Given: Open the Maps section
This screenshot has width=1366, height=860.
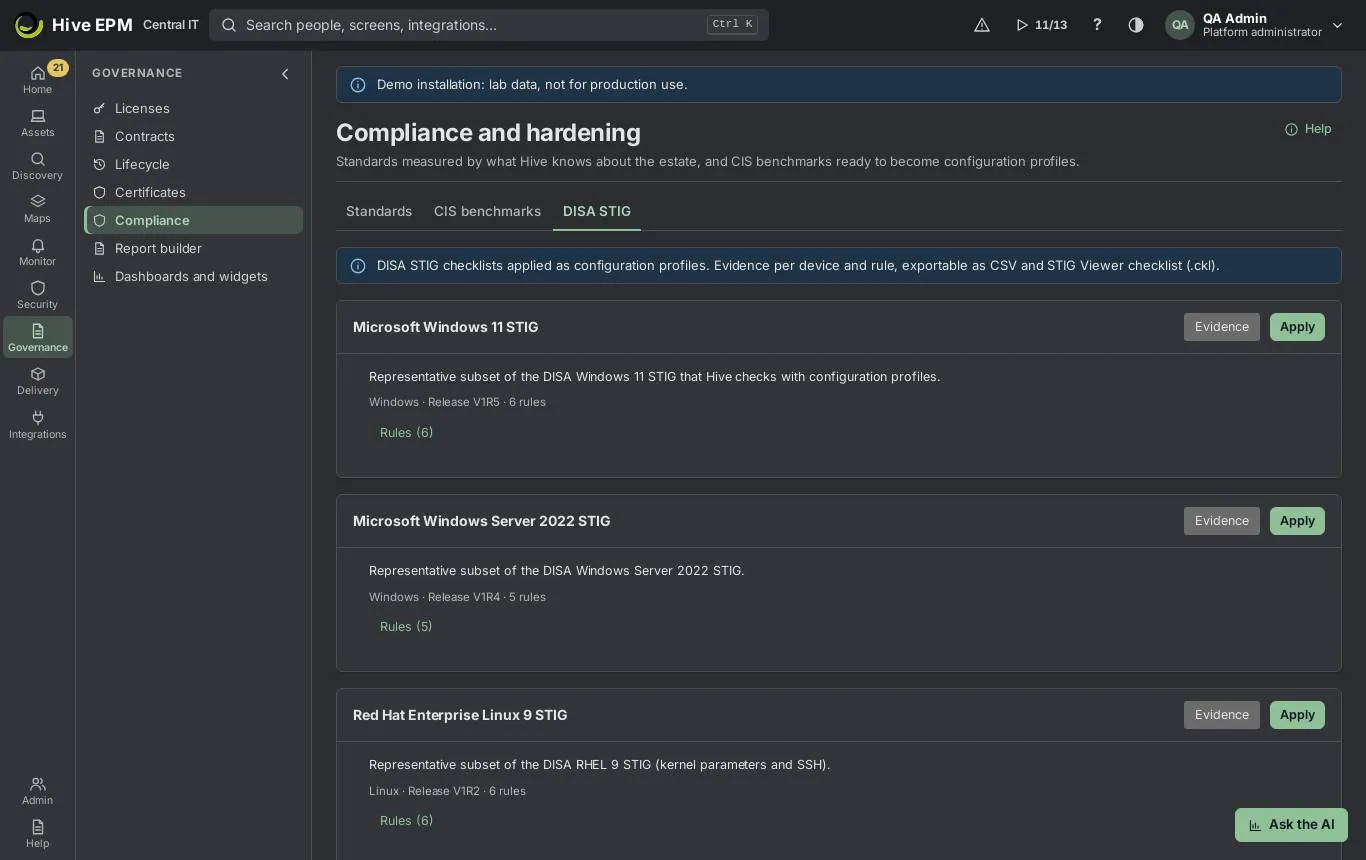Looking at the screenshot, I should coord(37,209).
